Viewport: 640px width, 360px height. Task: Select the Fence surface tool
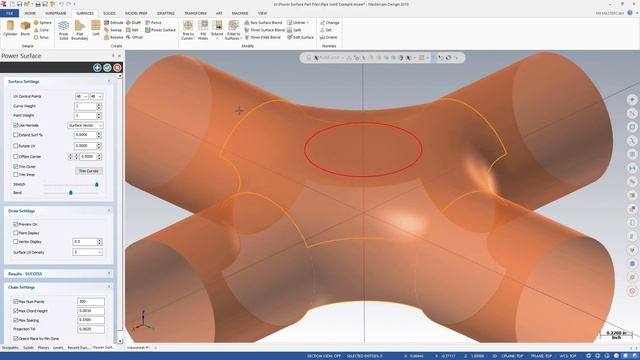coord(153,23)
